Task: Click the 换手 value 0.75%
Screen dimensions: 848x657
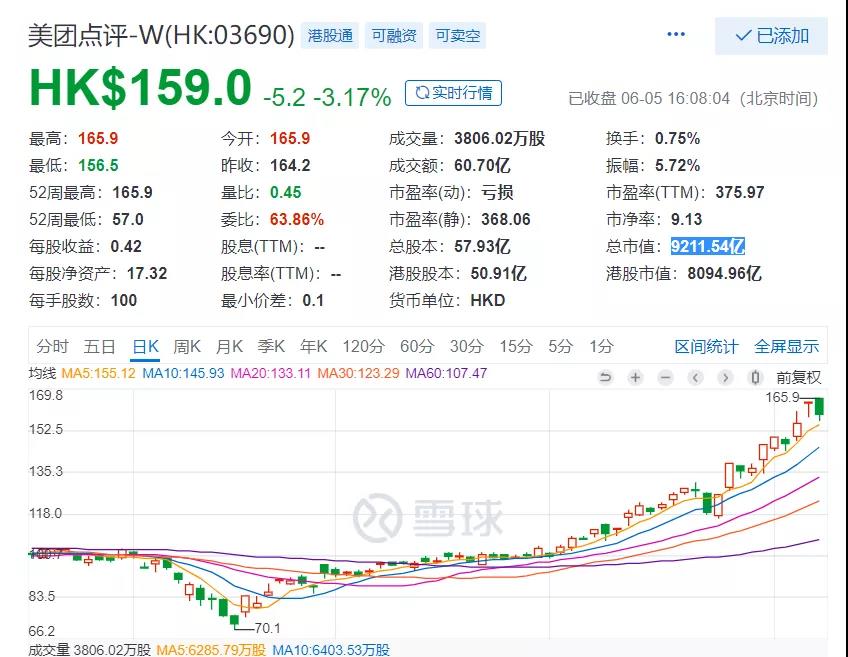Action: point(677,138)
